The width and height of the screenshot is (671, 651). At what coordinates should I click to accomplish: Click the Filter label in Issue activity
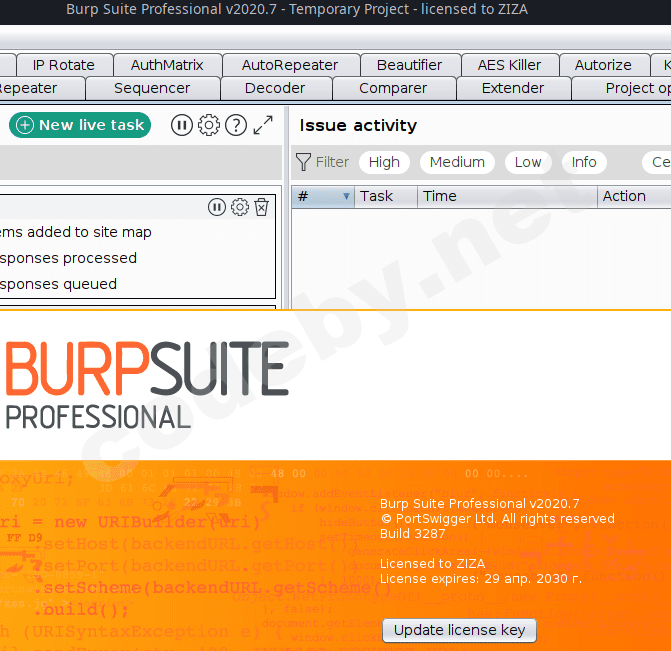point(332,162)
